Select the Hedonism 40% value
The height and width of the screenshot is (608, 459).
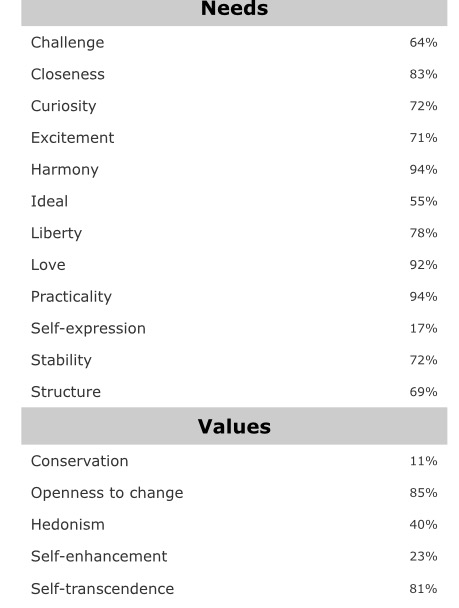[423, 525]
